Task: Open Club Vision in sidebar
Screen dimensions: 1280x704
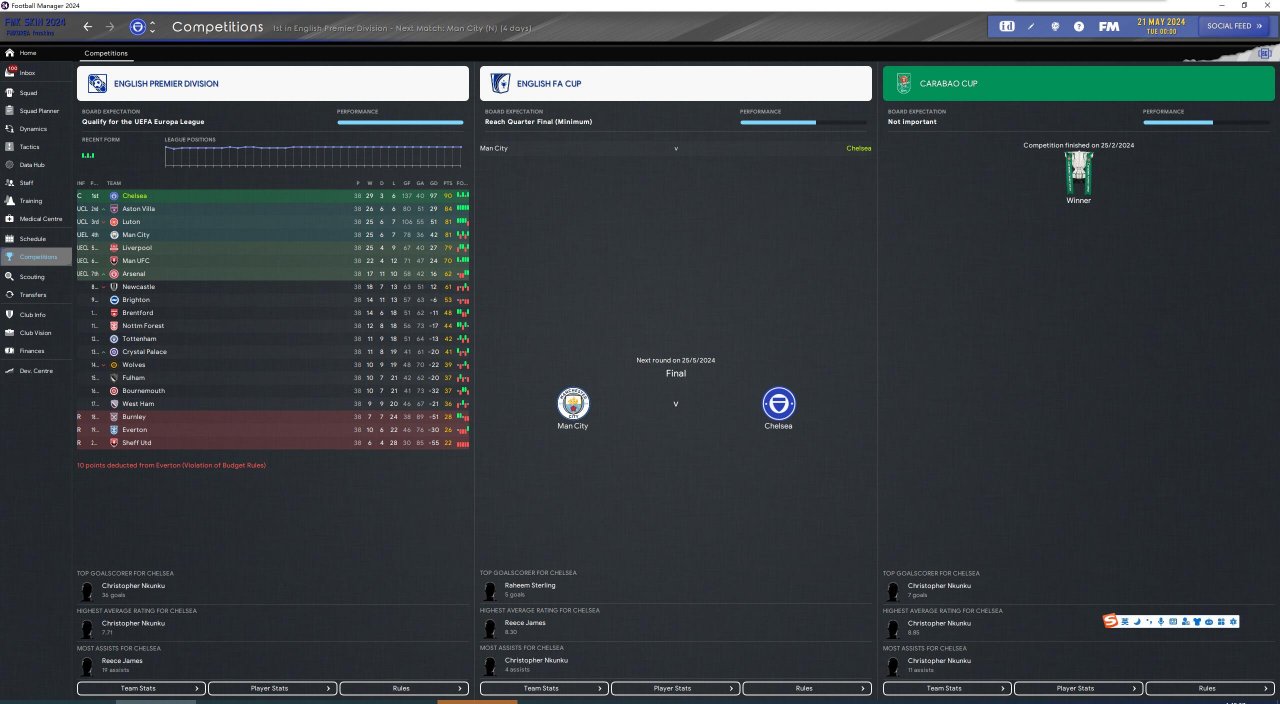Action: tap(35, 332)
